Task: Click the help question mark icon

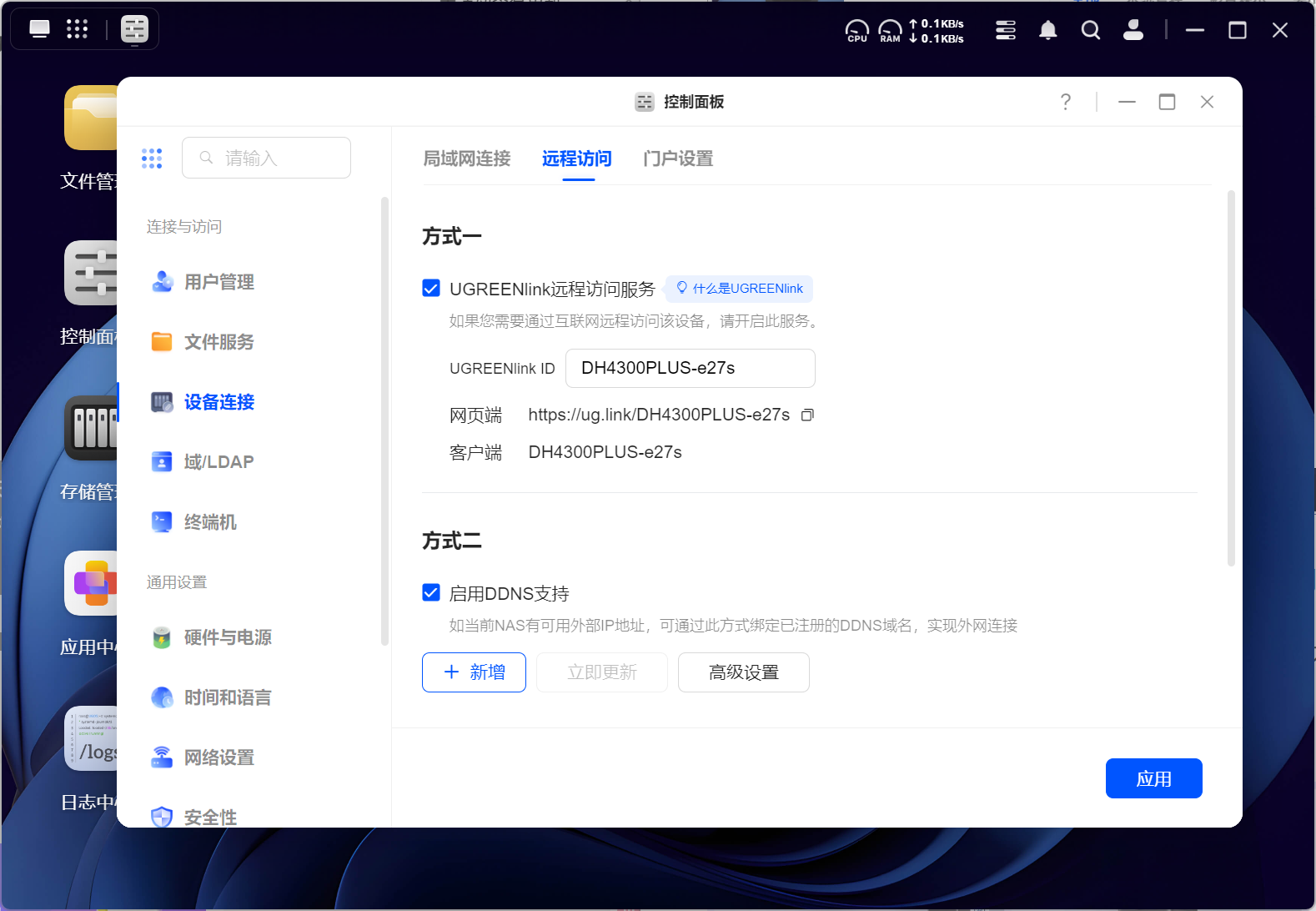Action: (1066, 102)
